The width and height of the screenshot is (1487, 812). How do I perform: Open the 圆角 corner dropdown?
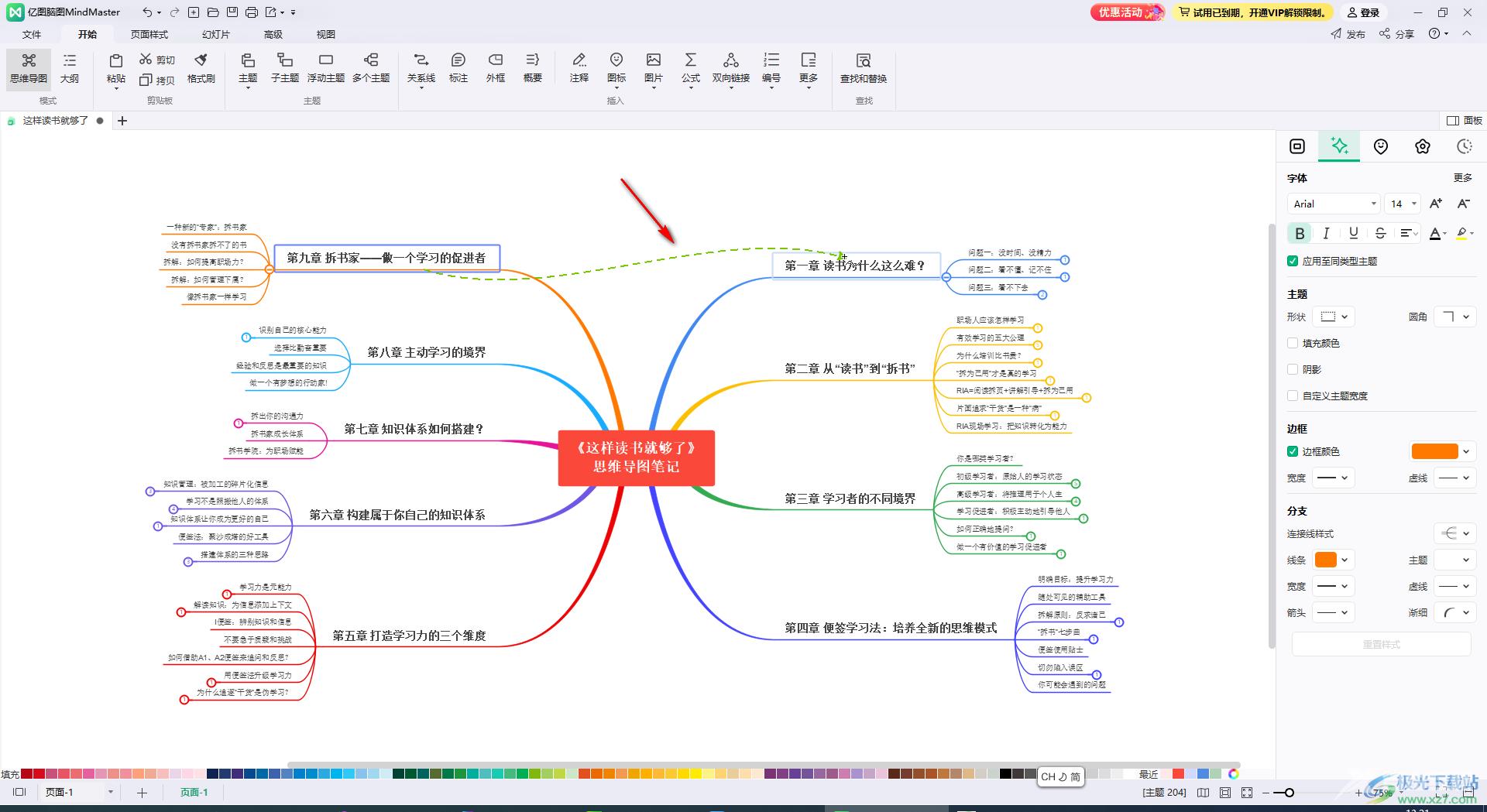(1454, 317)
